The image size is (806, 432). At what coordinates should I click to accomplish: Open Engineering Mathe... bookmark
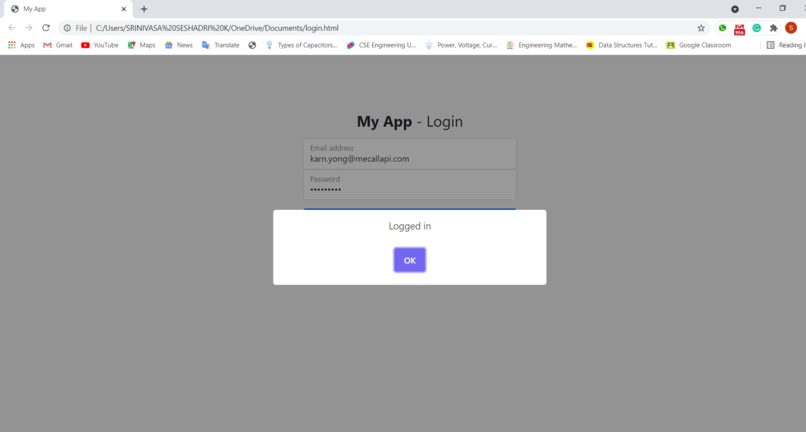[x=541, y=45]
